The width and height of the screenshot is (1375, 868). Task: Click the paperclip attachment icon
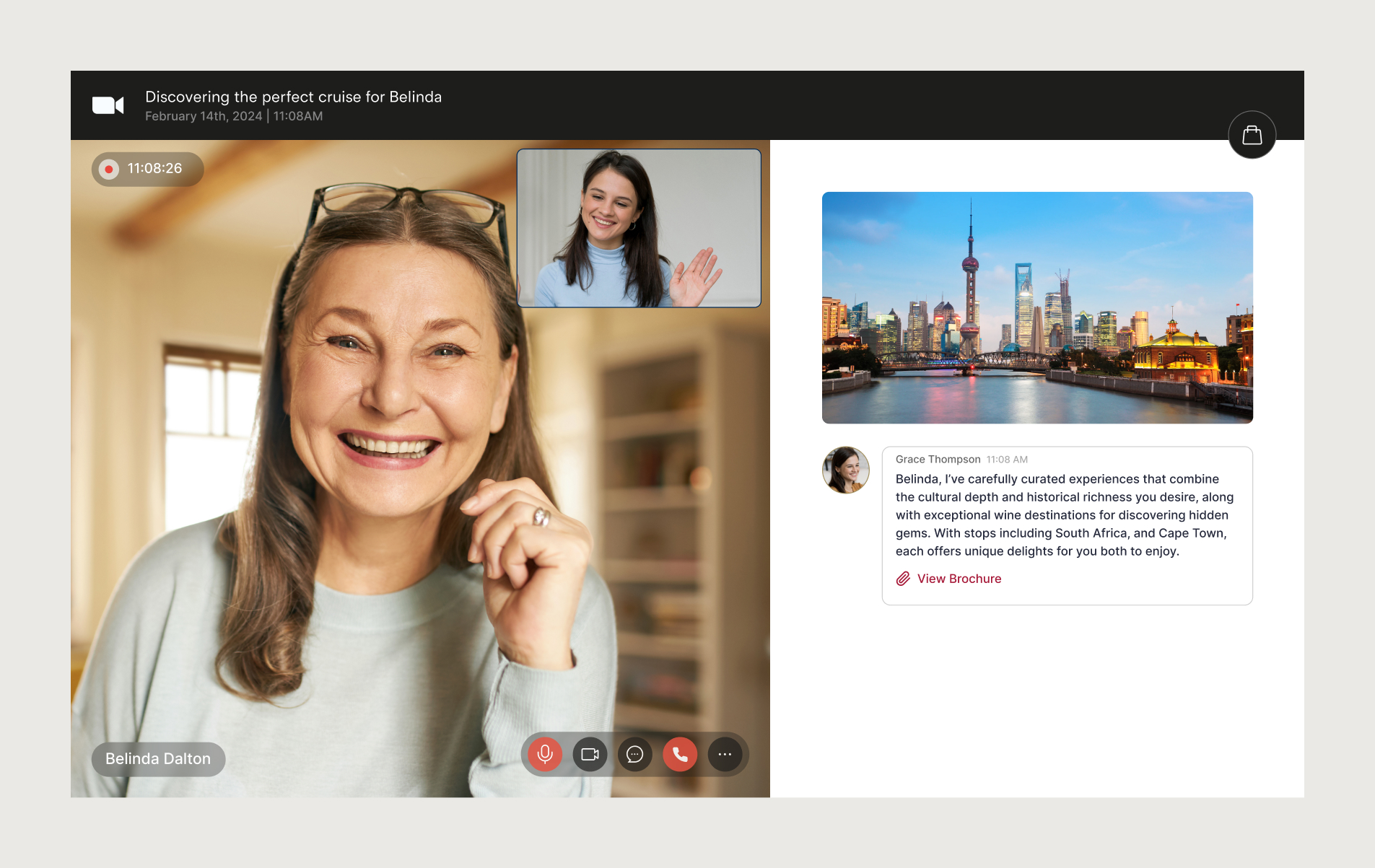point(903,579)
